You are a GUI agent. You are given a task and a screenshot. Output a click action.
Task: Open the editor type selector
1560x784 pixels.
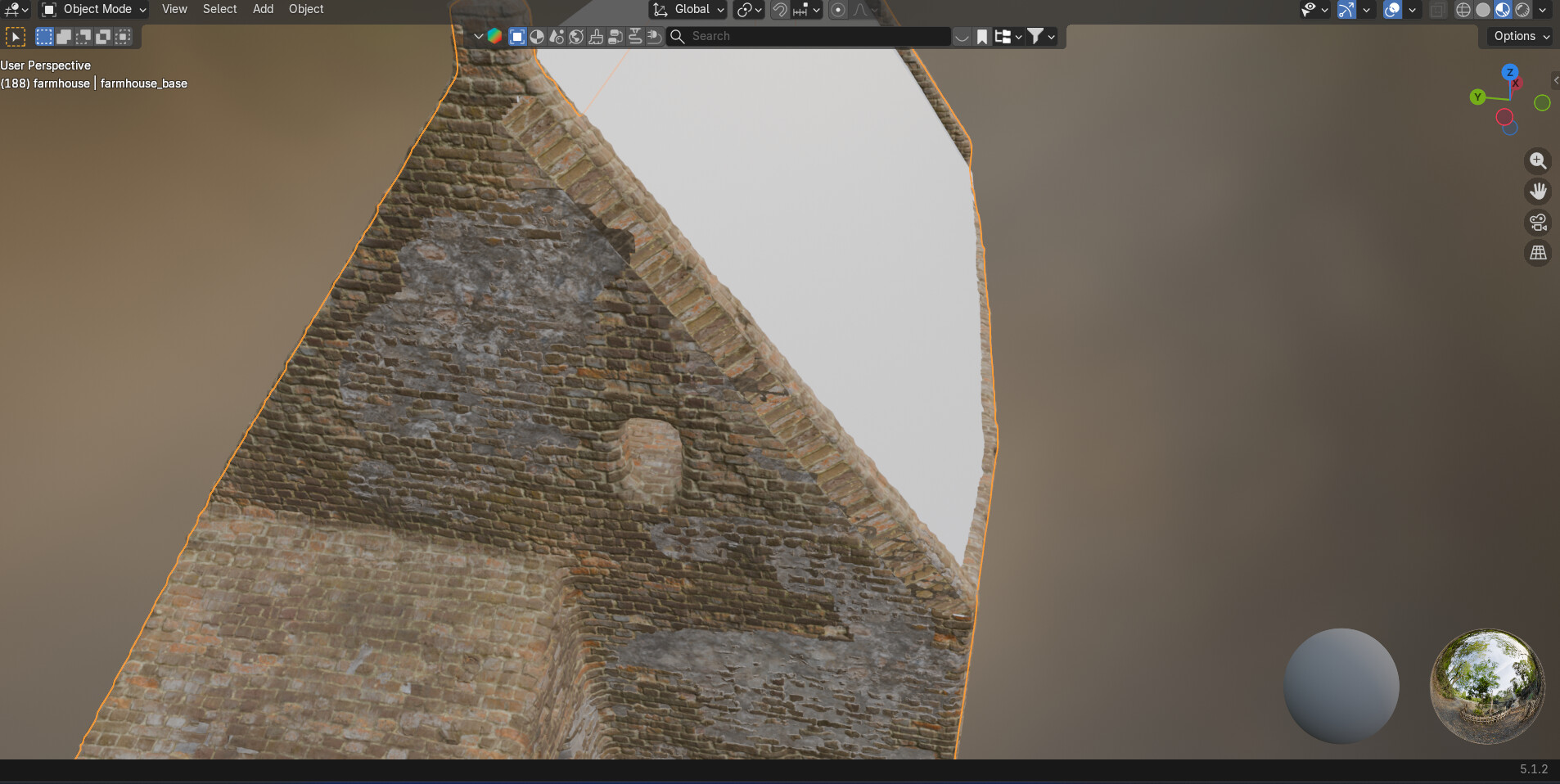[16, 10]
